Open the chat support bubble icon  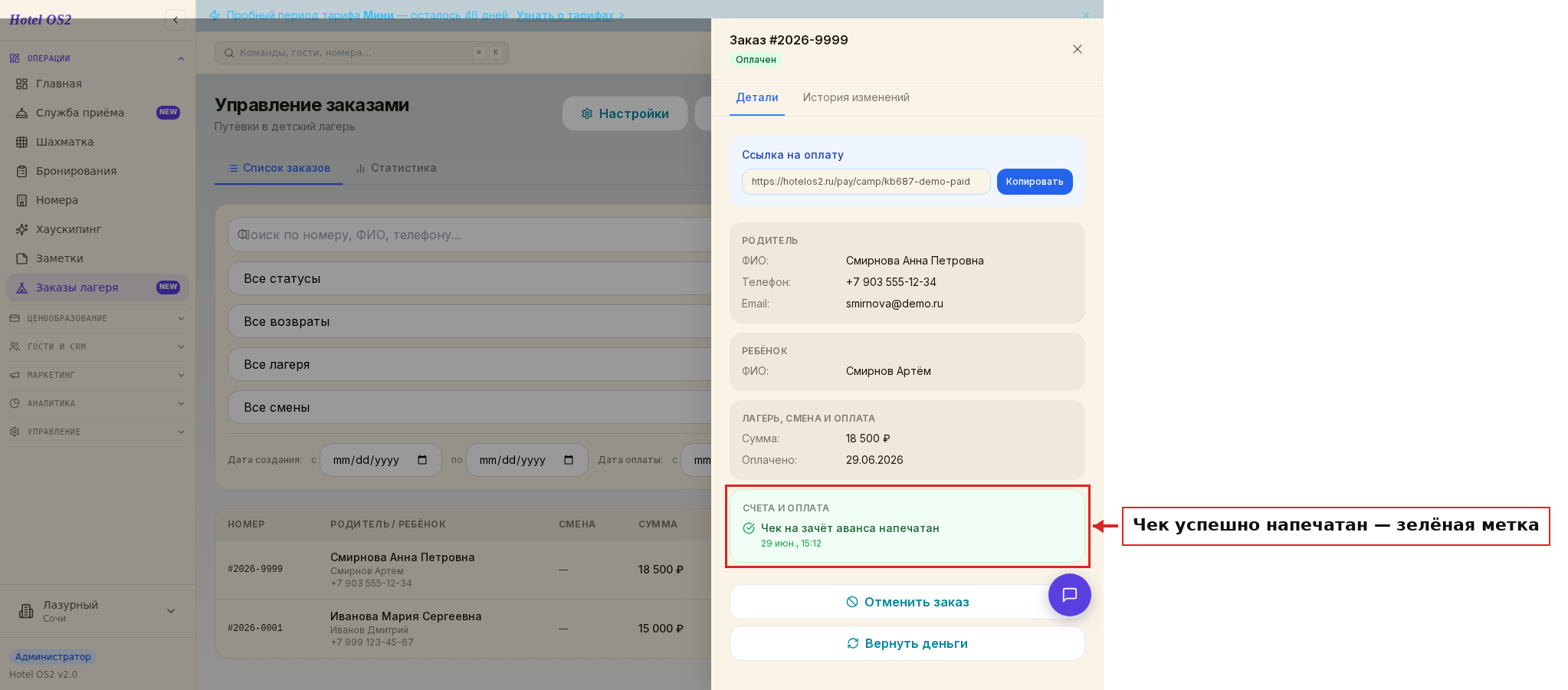(x=1069, y=595)
